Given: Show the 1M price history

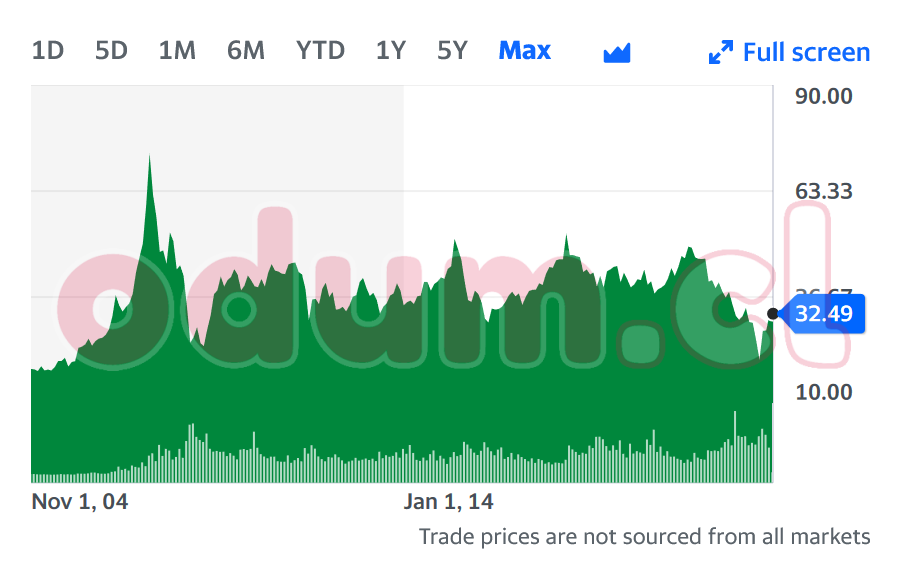Looking at the screenshot, I should 177,50.
